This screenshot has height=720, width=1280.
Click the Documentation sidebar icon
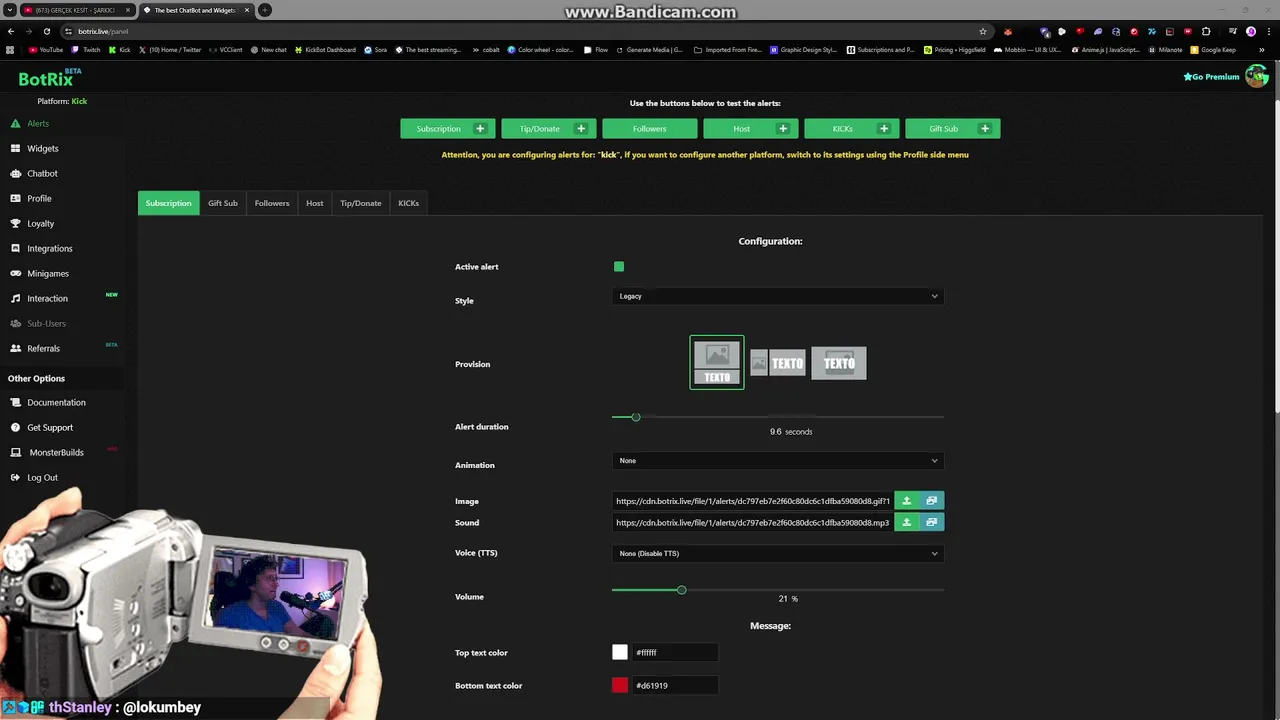(x=16, y=402)
